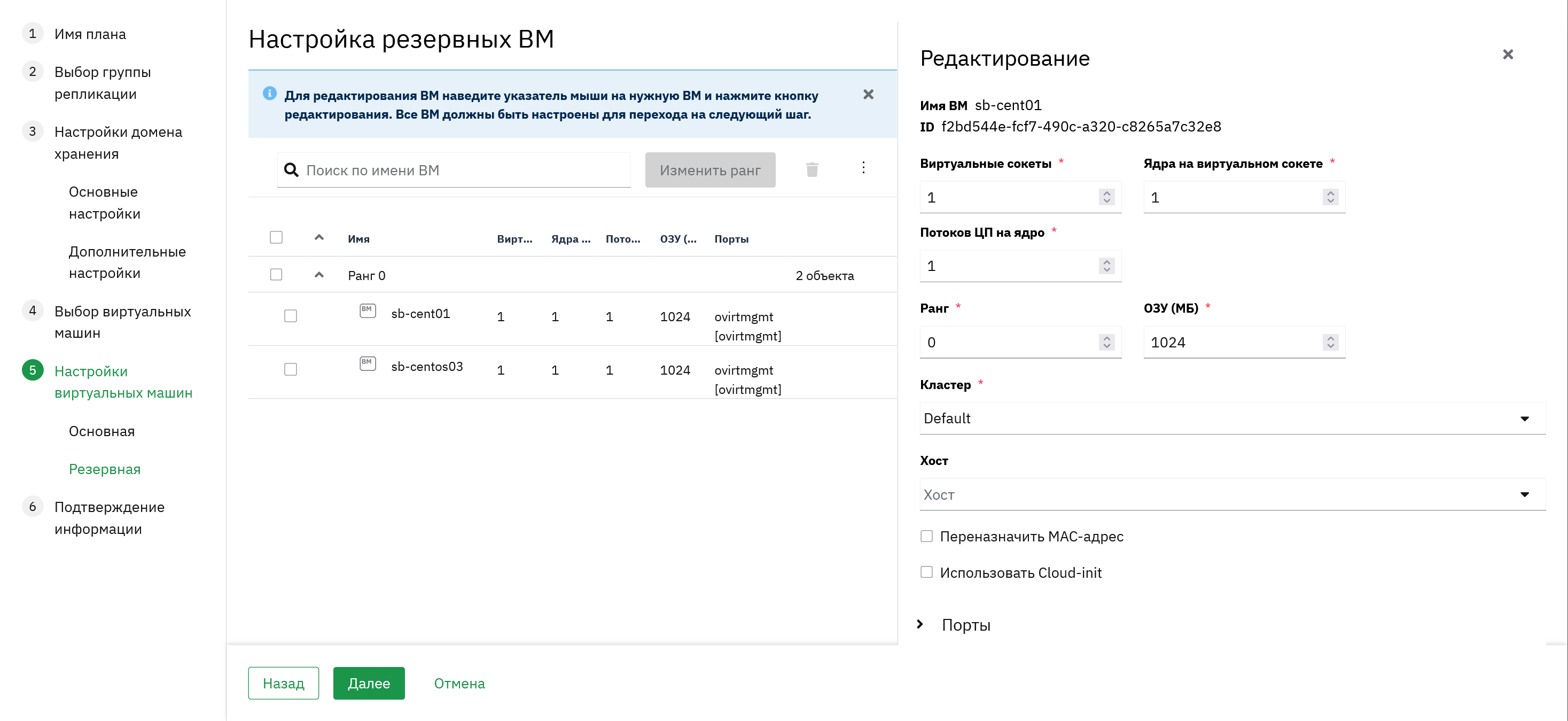Click the VM icon next to sb-centos03
The height and width of the screenshot is (721, 1568).
pos(368,363)
